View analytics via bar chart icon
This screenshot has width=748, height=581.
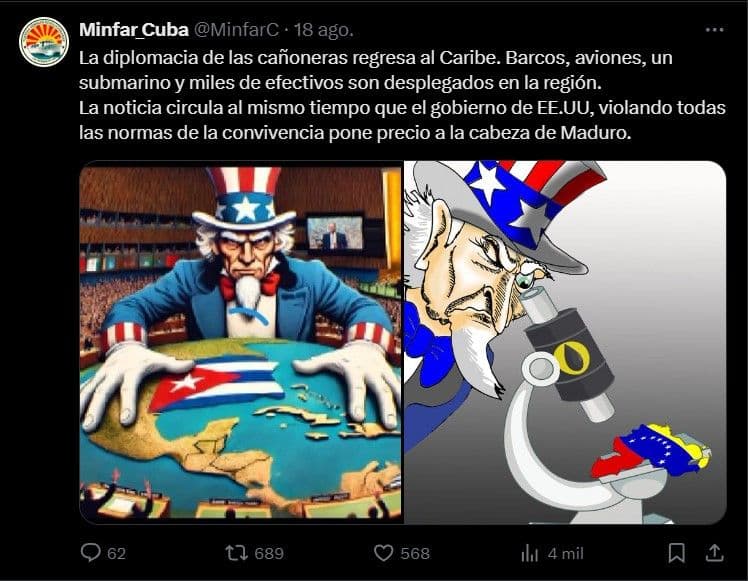(530, 553)
